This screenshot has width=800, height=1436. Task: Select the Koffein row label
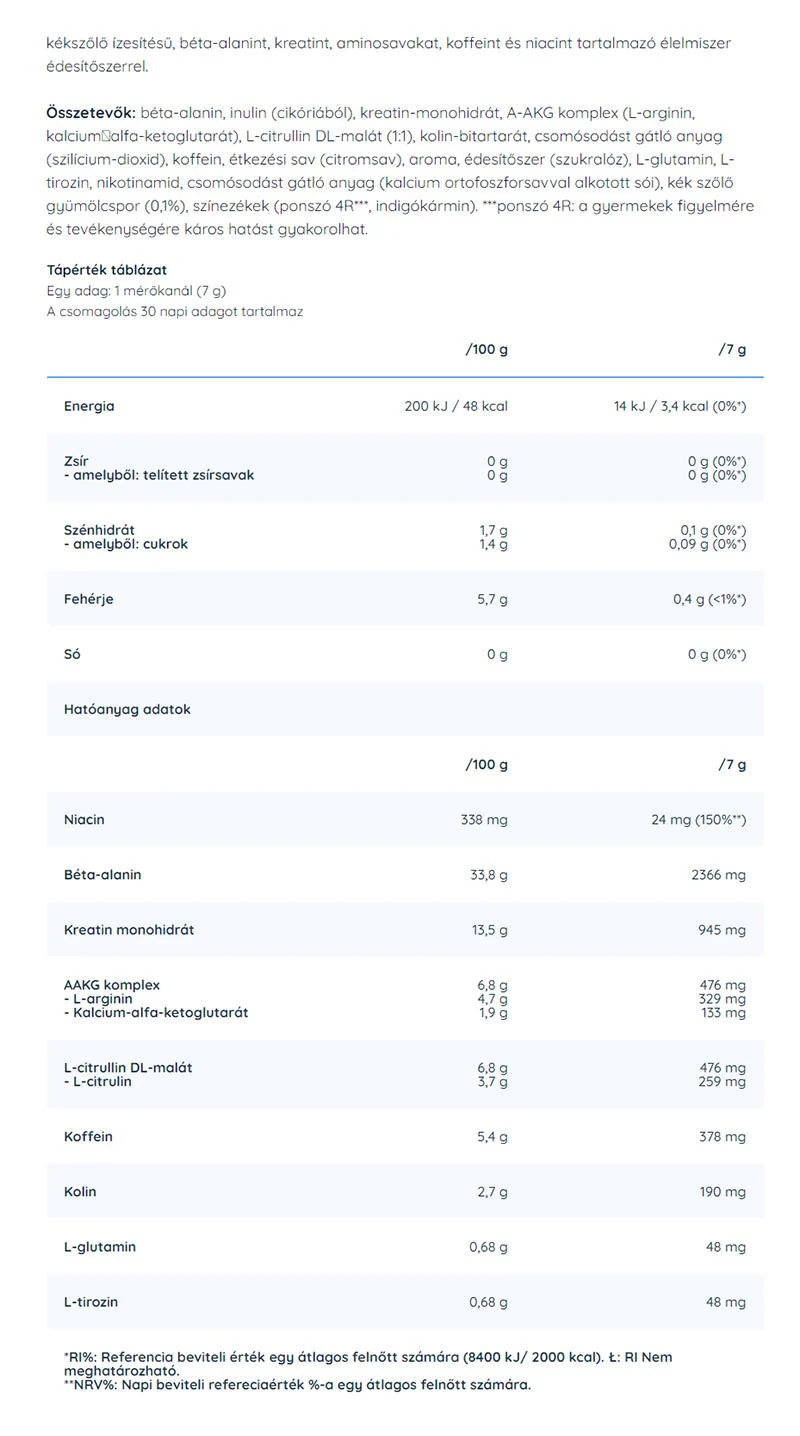click(88, 1136)
